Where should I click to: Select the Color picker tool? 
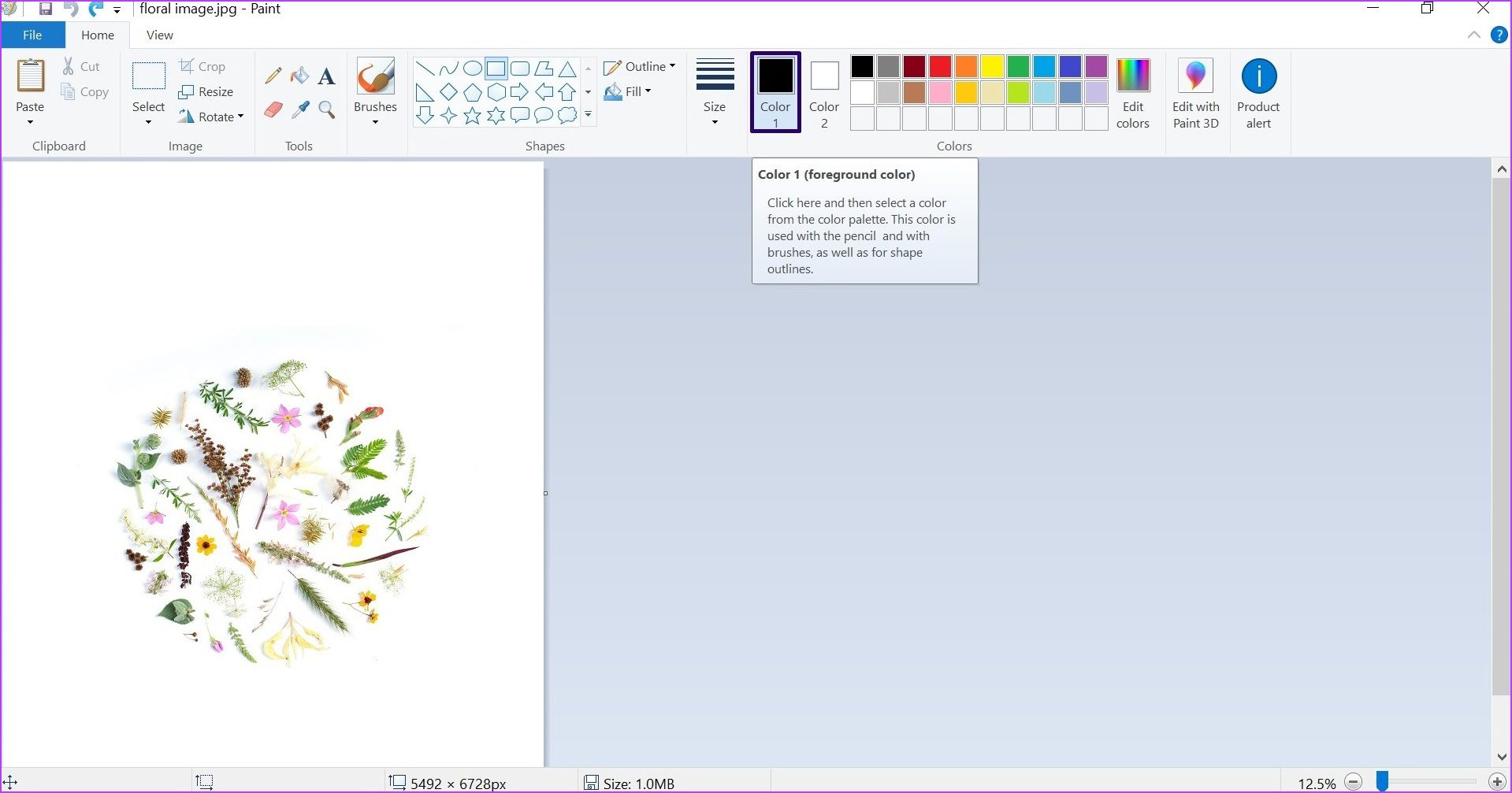tap(300, 110)
